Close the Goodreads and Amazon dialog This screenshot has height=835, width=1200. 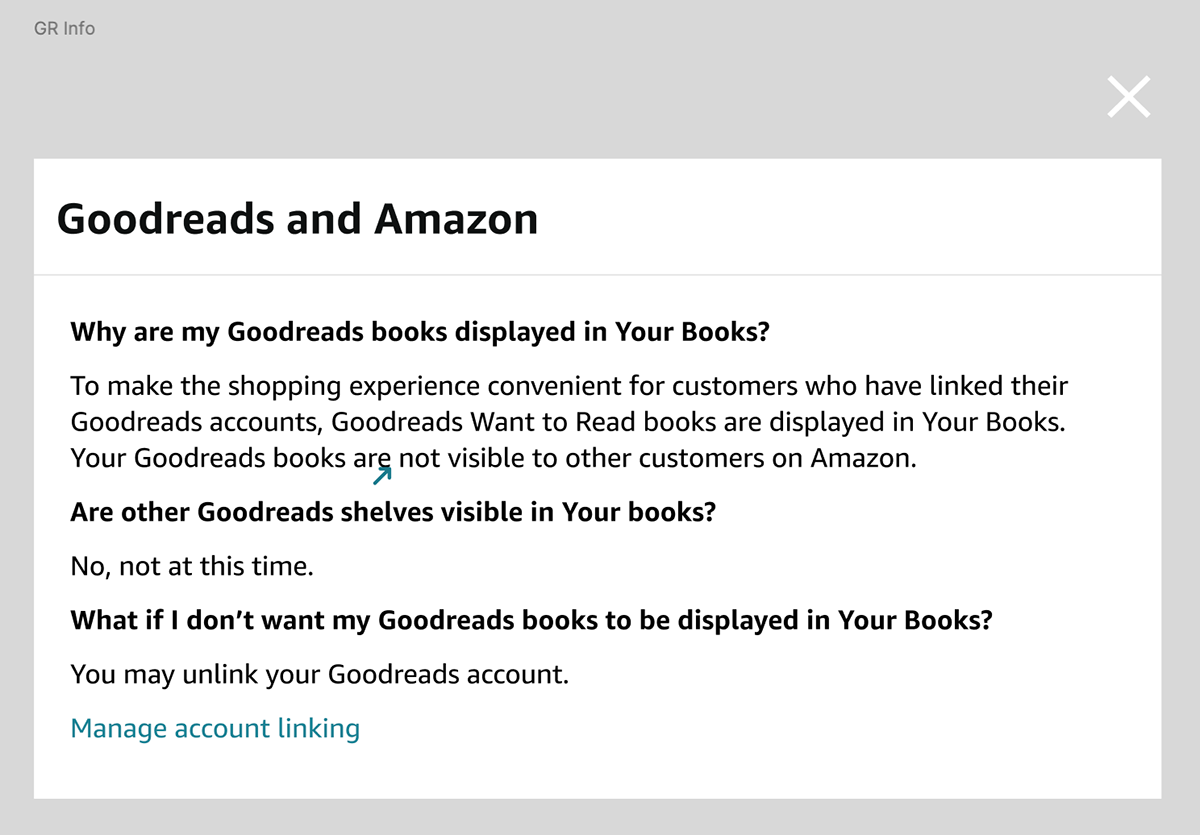point(1129,97)
